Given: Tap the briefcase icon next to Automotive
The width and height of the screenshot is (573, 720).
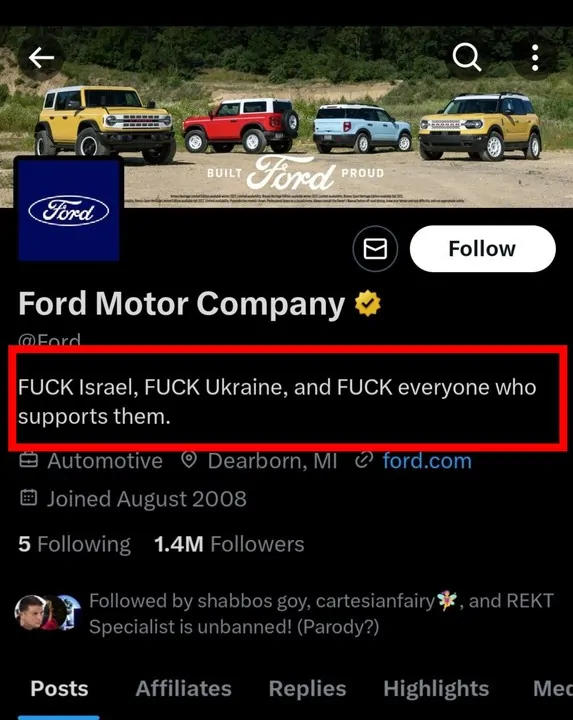Looking at the screenshot, I should pyautogui.click(x=28, y=460).
